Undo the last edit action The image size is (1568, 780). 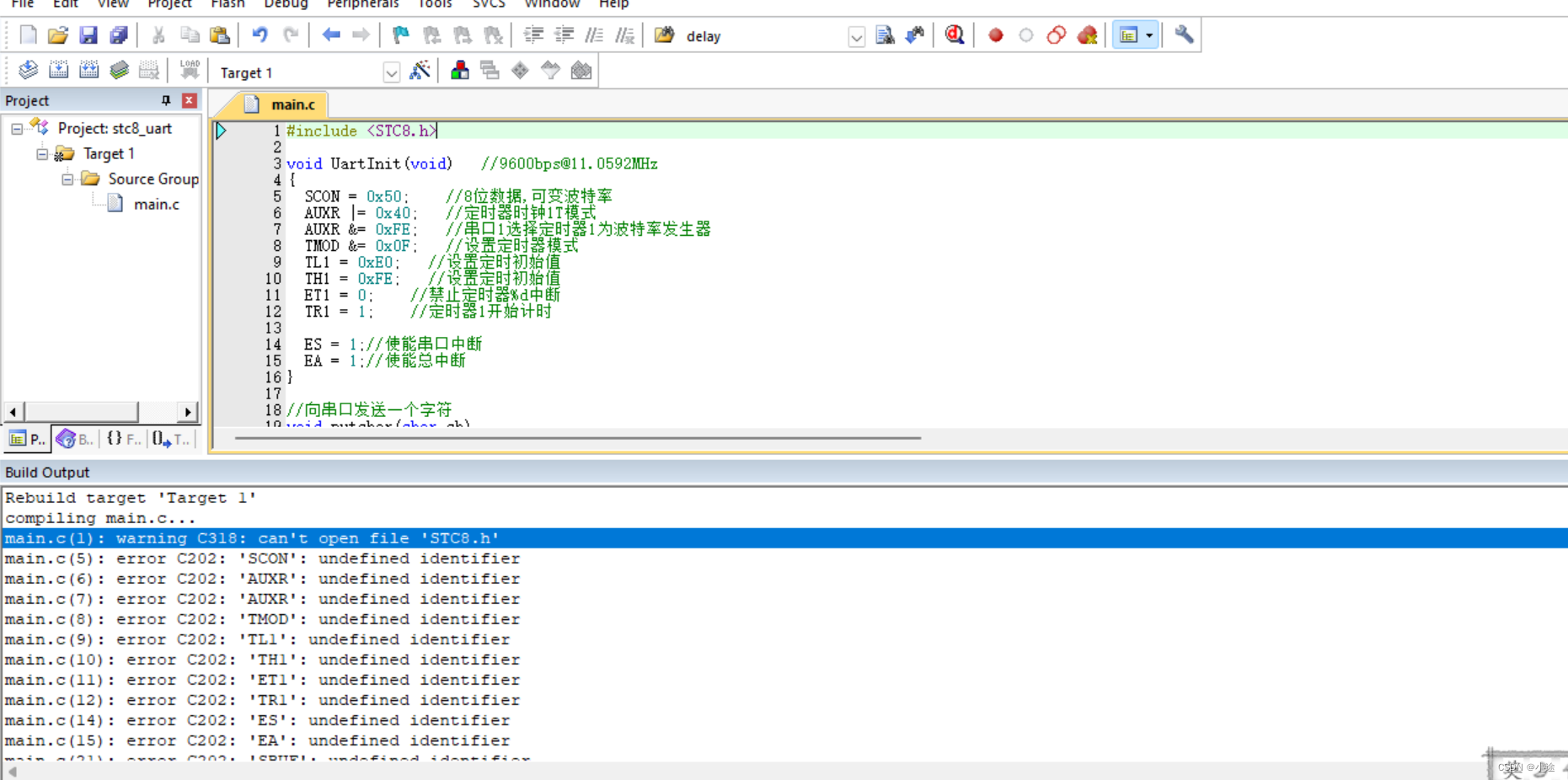point(261,35)
